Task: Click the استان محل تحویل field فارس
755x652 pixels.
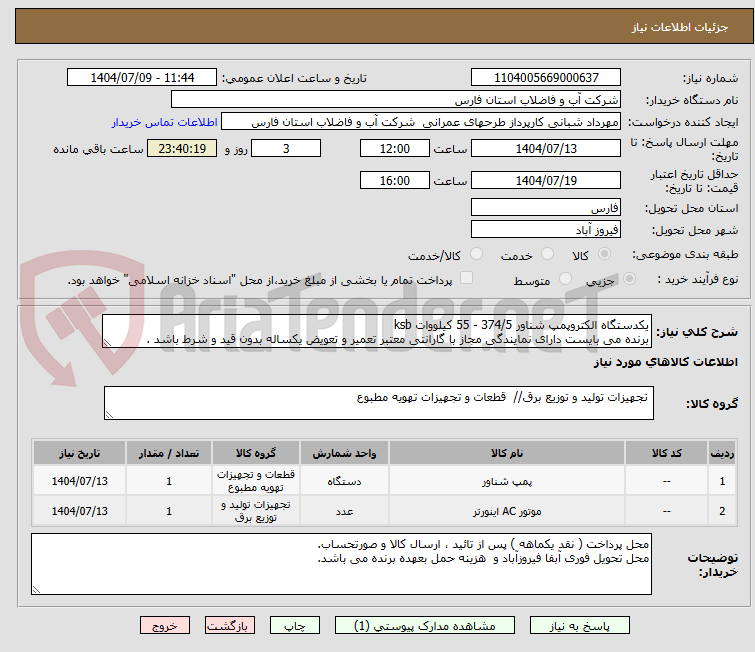Action: click(x=546, y=208)
